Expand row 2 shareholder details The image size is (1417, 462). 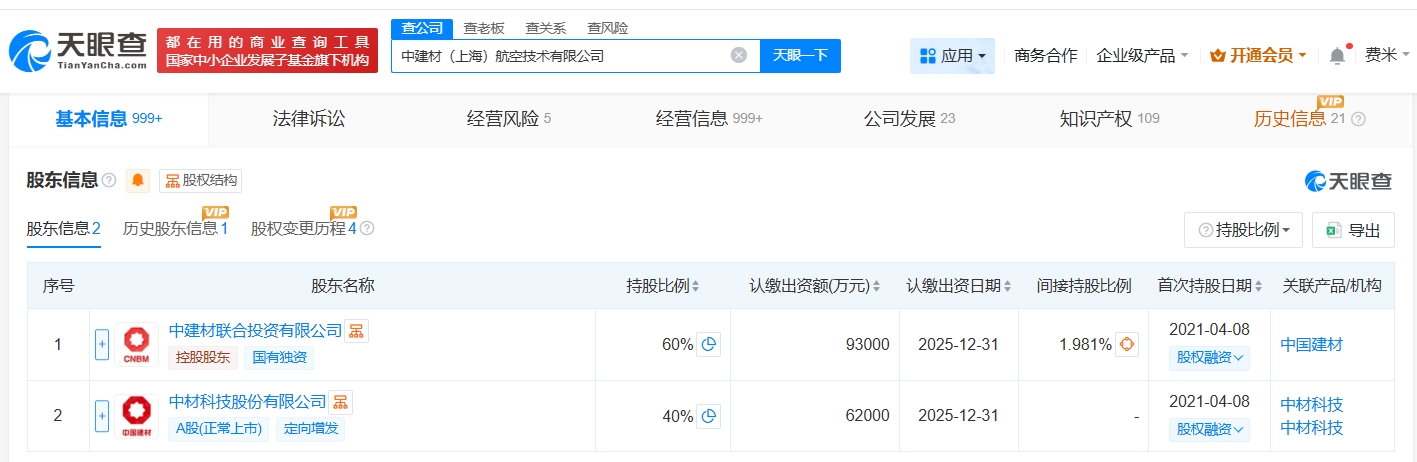(x=102, y=416)
